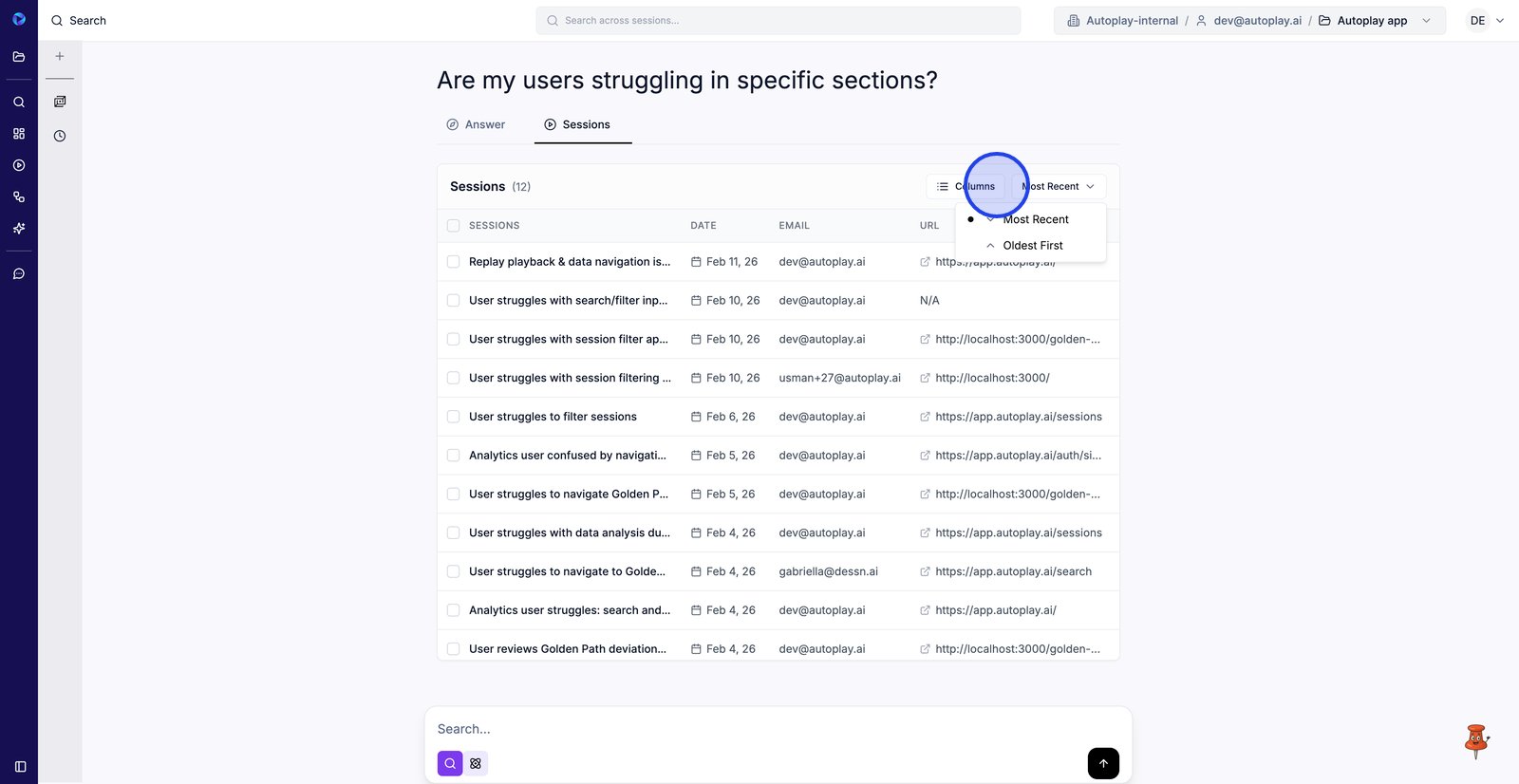Switch to the Answer tab
The width and height of the screenshot is (1519, 784).
[476, 124]
